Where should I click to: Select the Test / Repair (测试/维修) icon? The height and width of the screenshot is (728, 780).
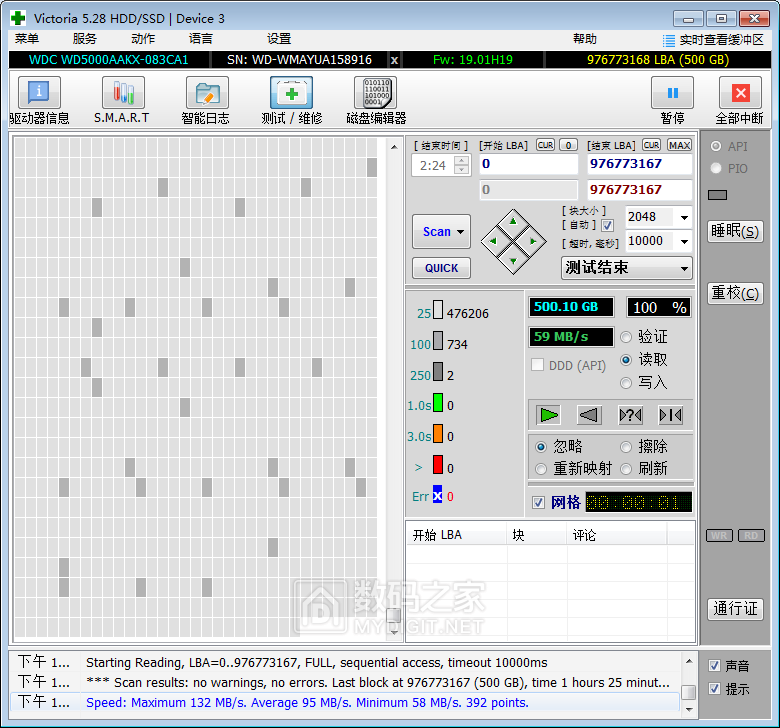[292, 93]
